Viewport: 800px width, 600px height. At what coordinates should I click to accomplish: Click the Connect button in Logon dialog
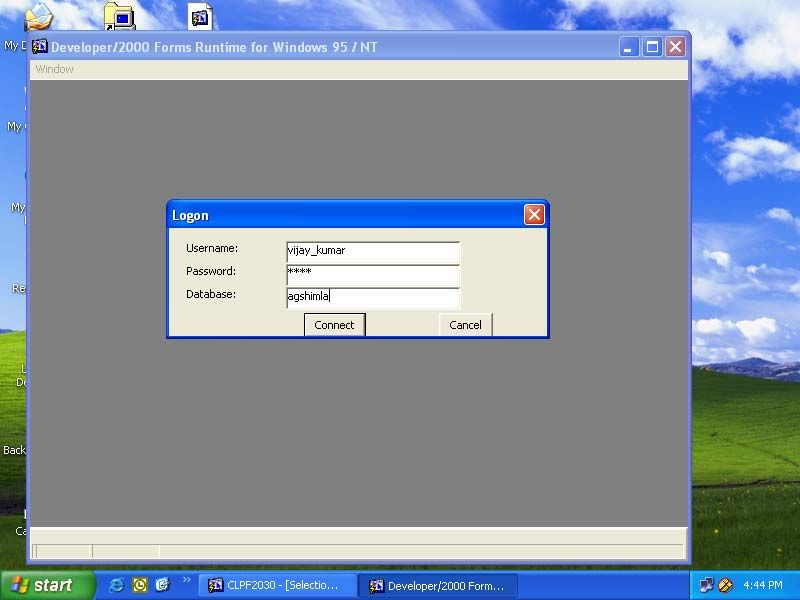(335, 325)
